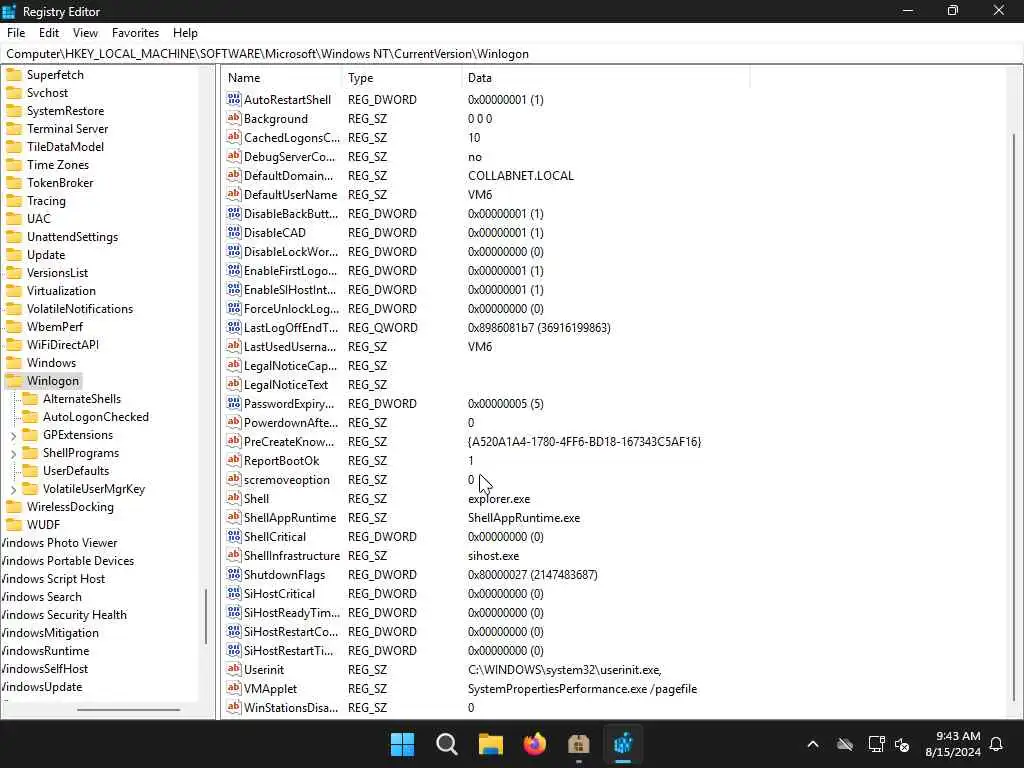Select the DefaultUserName value
The image size is (1024, 768).
pyautogui.click(x=290, y=195)
